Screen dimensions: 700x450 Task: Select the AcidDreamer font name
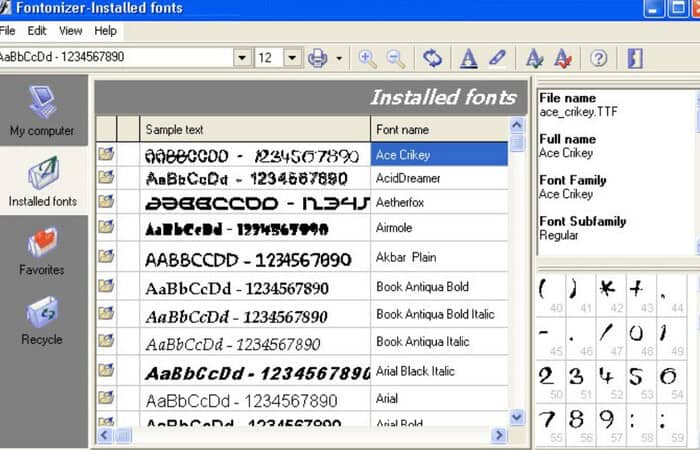tap(408, 178)
